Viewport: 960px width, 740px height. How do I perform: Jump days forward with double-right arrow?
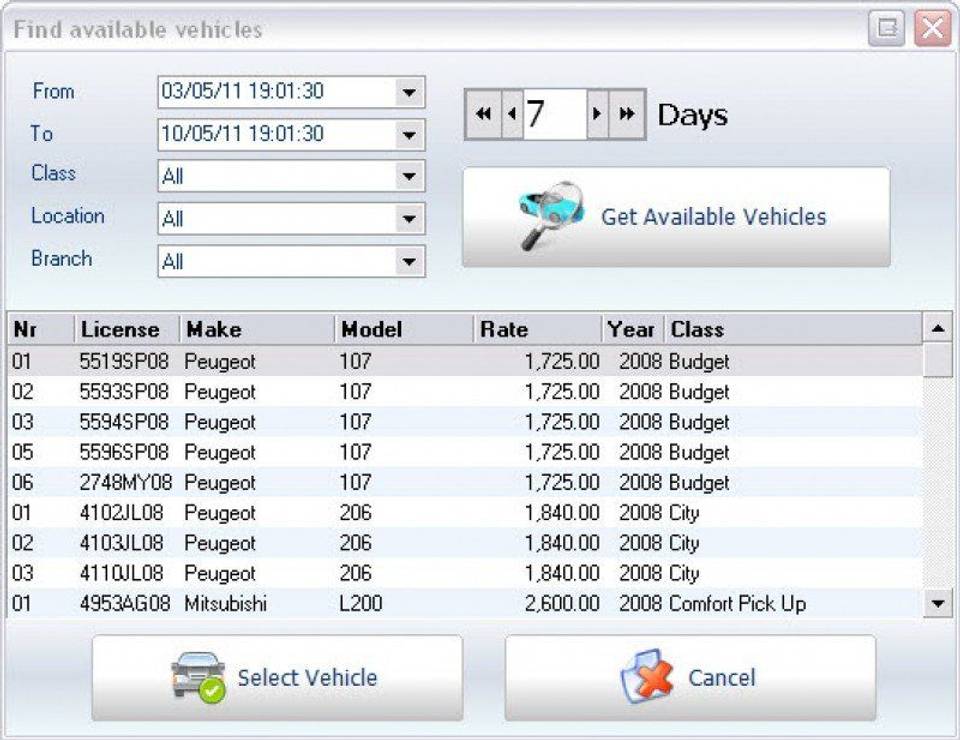pyautogui.click(x=627, y=114)
